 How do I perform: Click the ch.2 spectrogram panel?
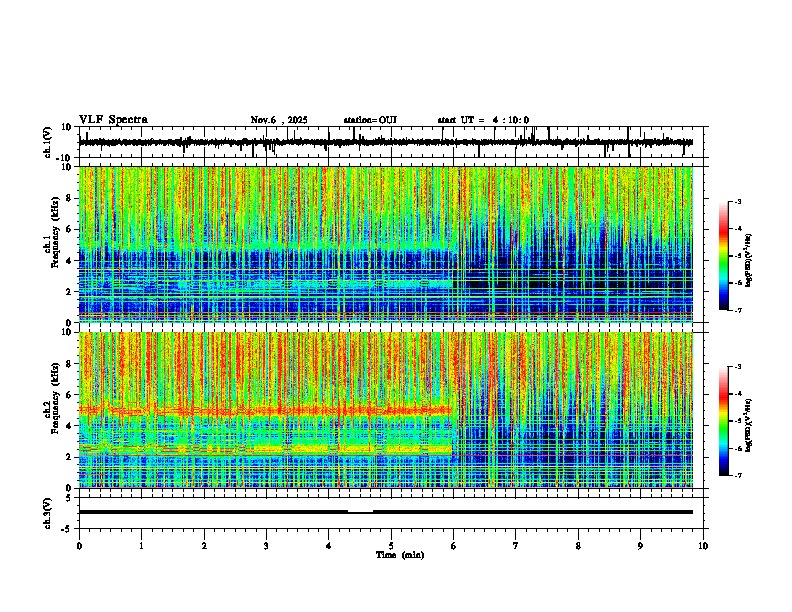(x=386, y=410)
